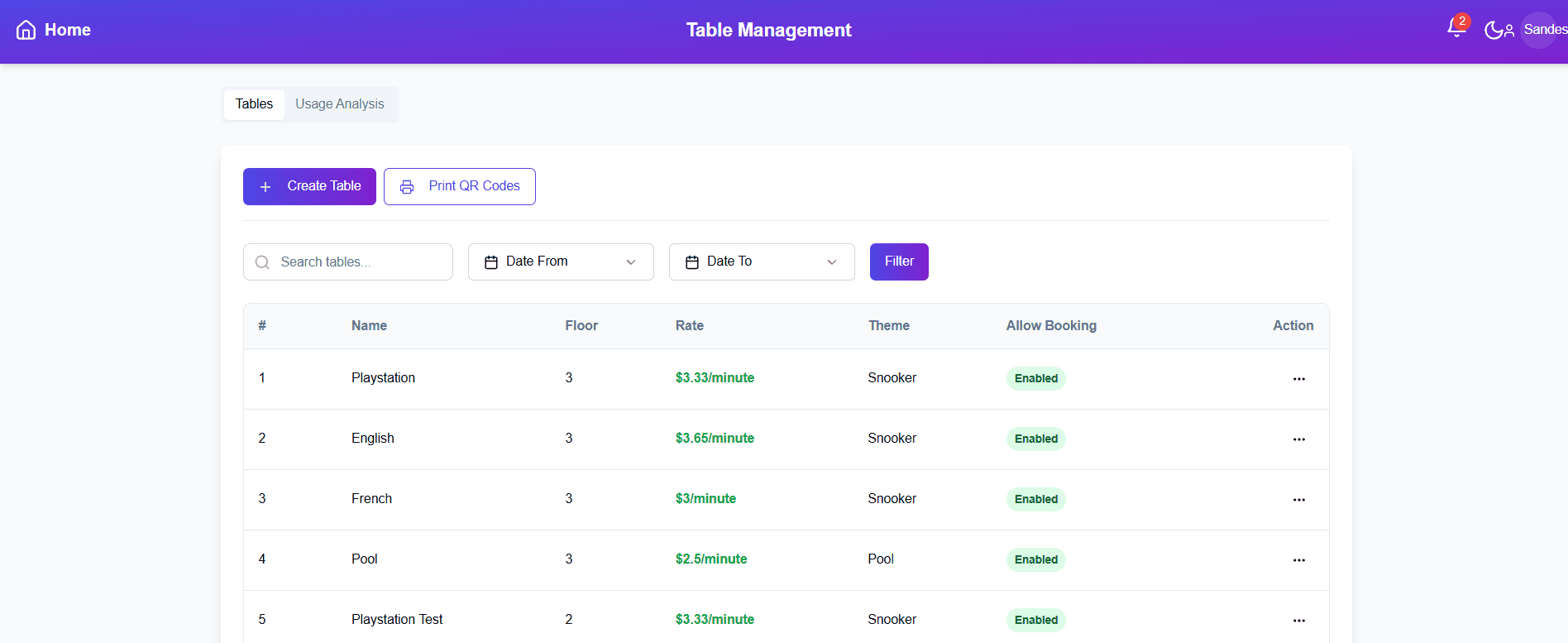
Task: Select the English table name
Action: click(373, 439)
